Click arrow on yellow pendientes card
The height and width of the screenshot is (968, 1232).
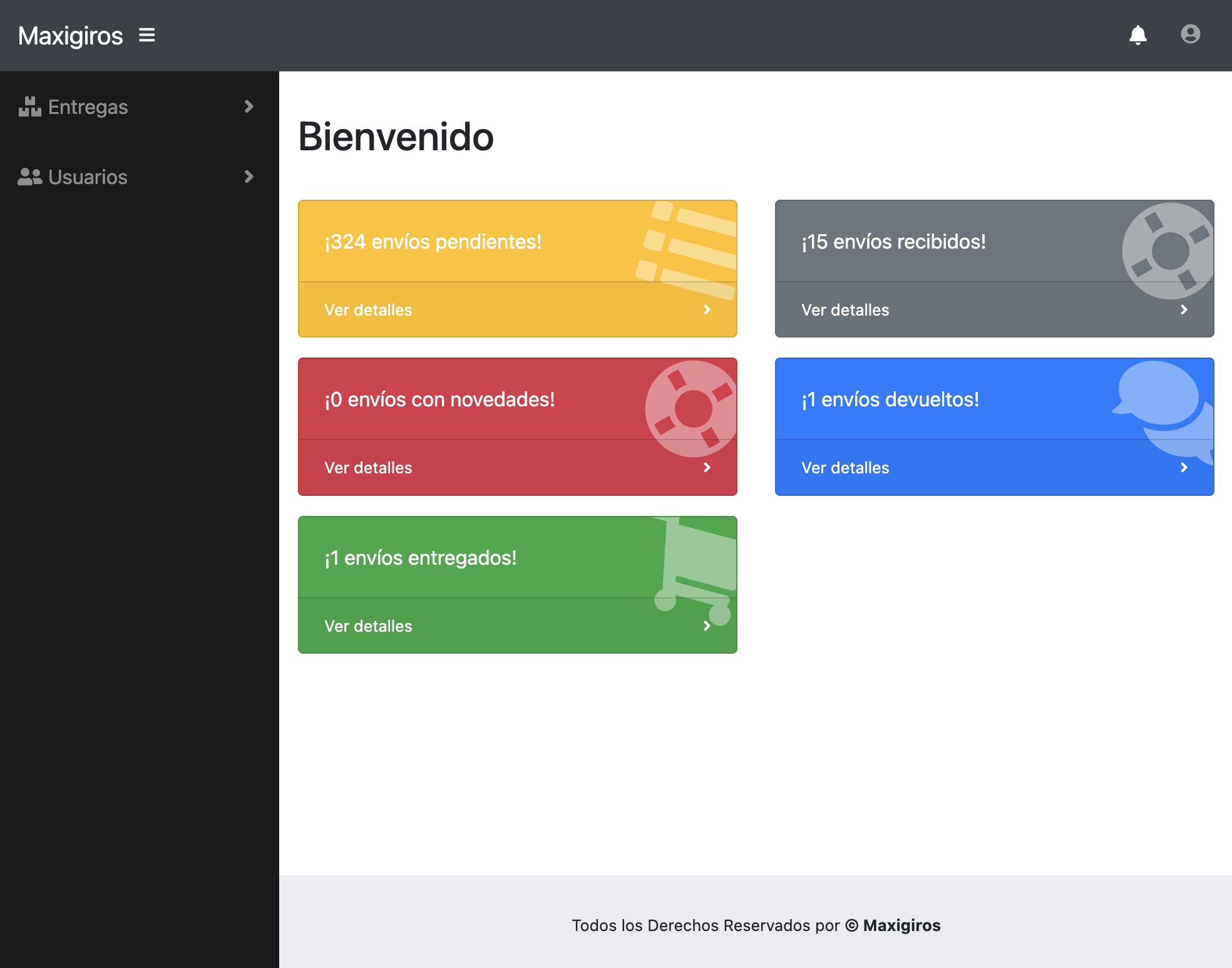[707, 310]
